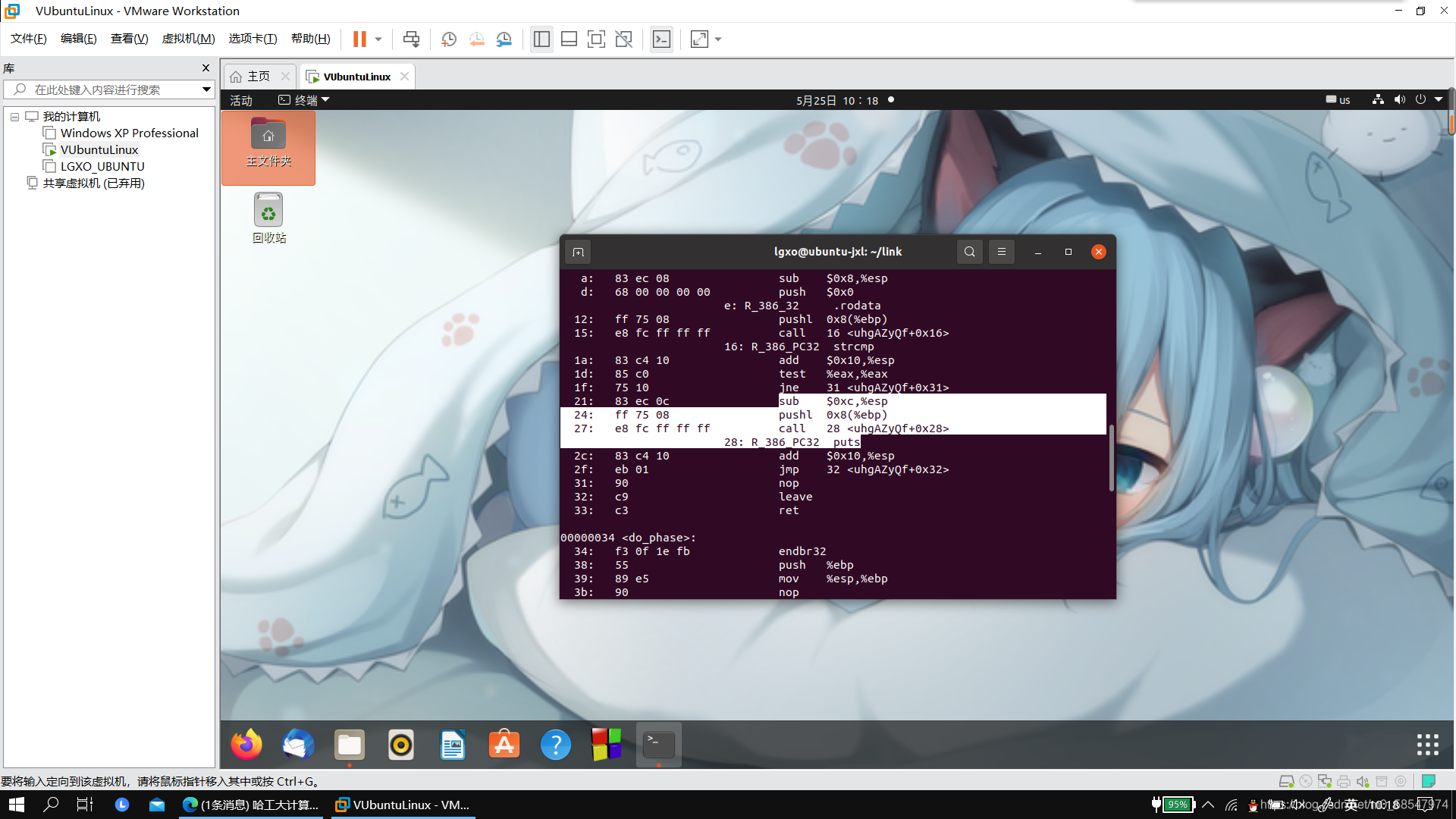Open the Ubuntu 活动 activities overview
This screenshot has width=1456, height=819.
tap(241, 100)
